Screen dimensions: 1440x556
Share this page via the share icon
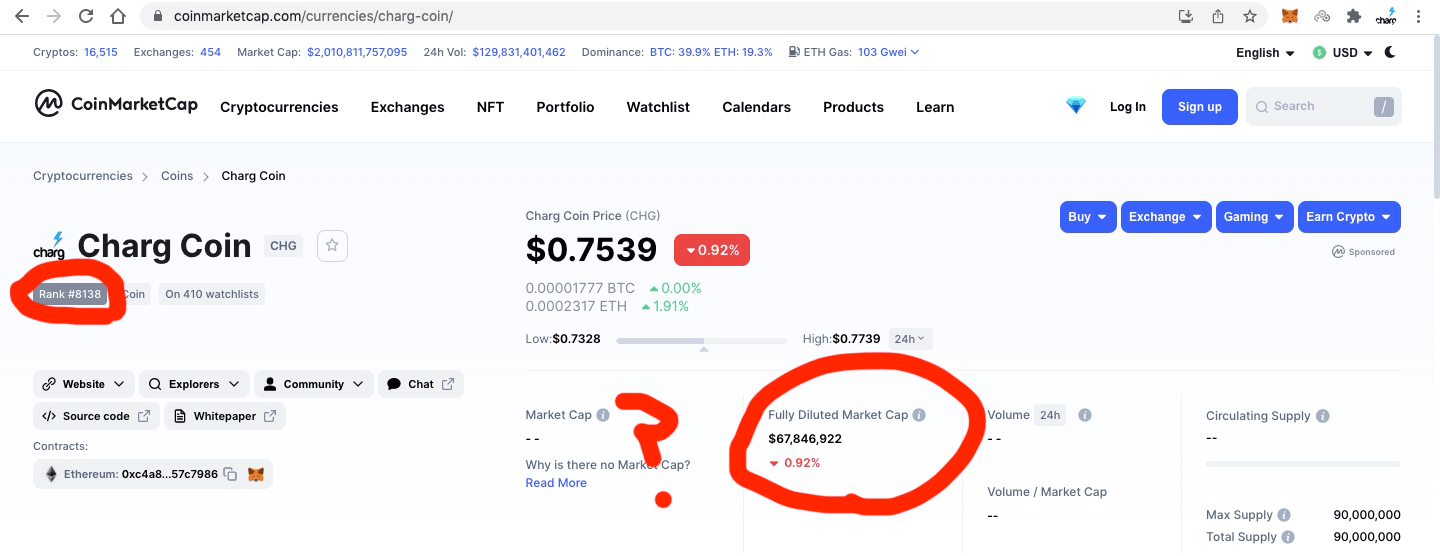click(1218, 16)
